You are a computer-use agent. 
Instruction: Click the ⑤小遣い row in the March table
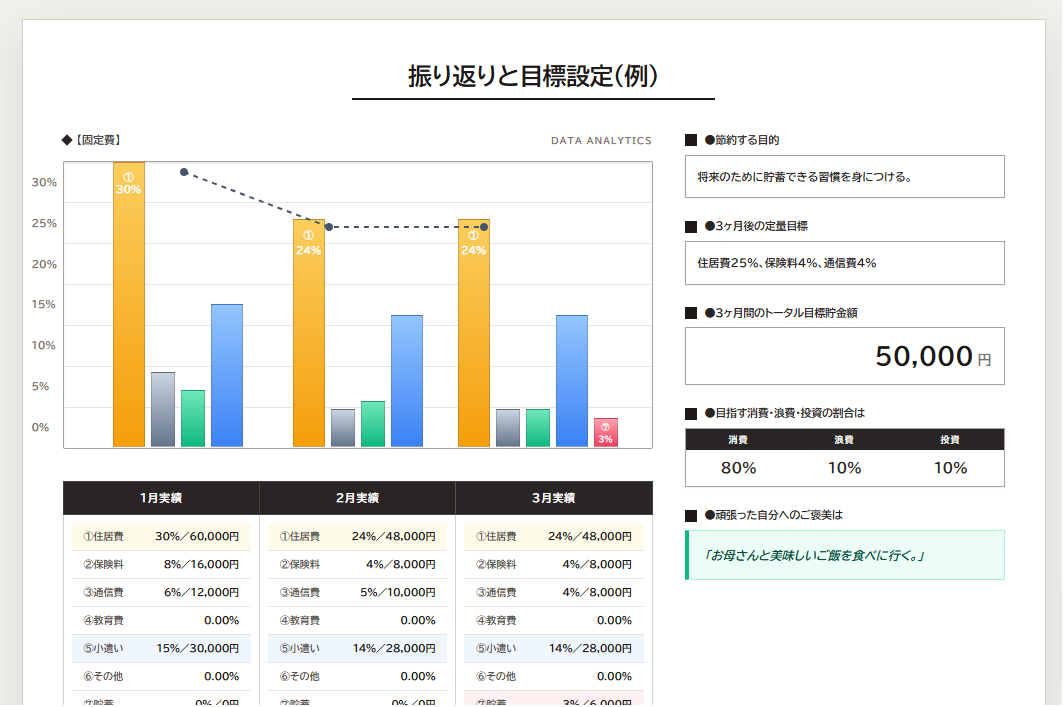click(x=553, y=649)
